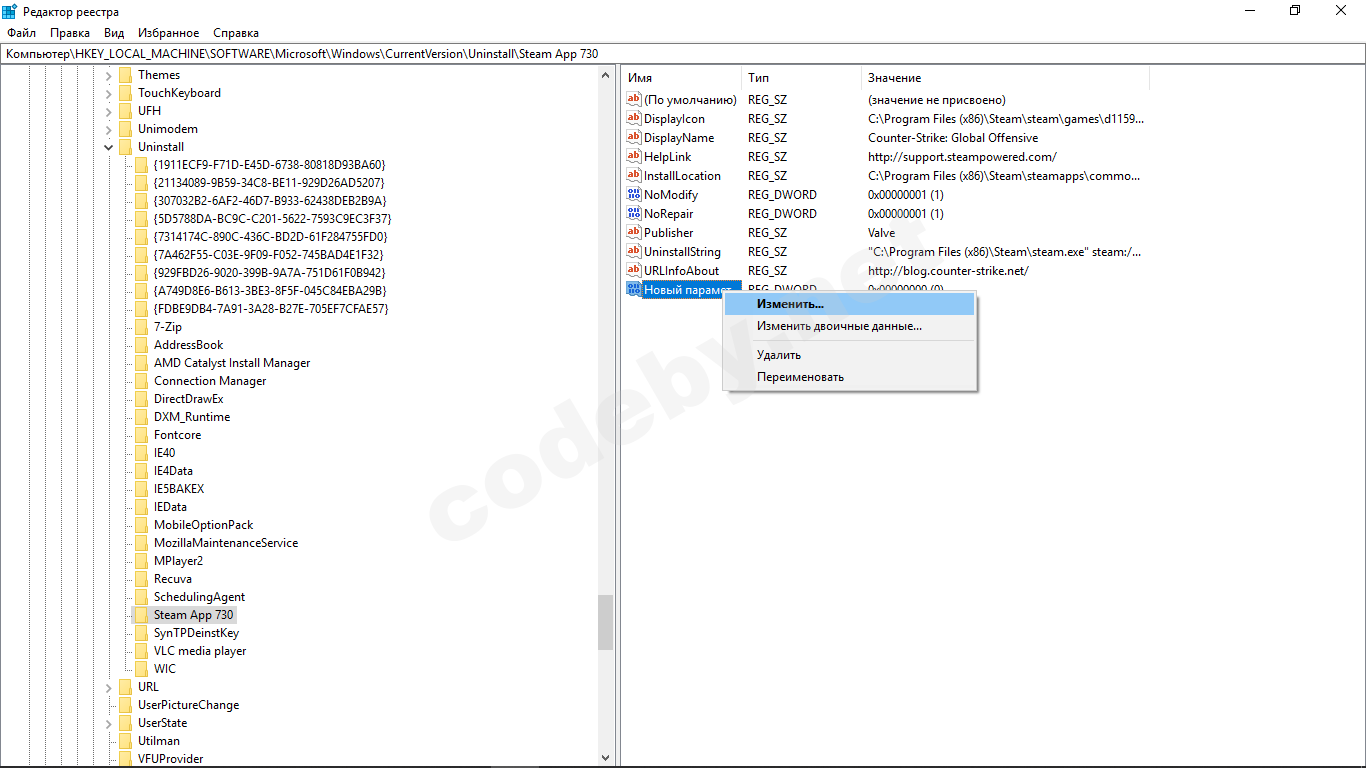Screen dimensions: 1366x768
Task: Open the Избранное menu
Action: [169, 33]
